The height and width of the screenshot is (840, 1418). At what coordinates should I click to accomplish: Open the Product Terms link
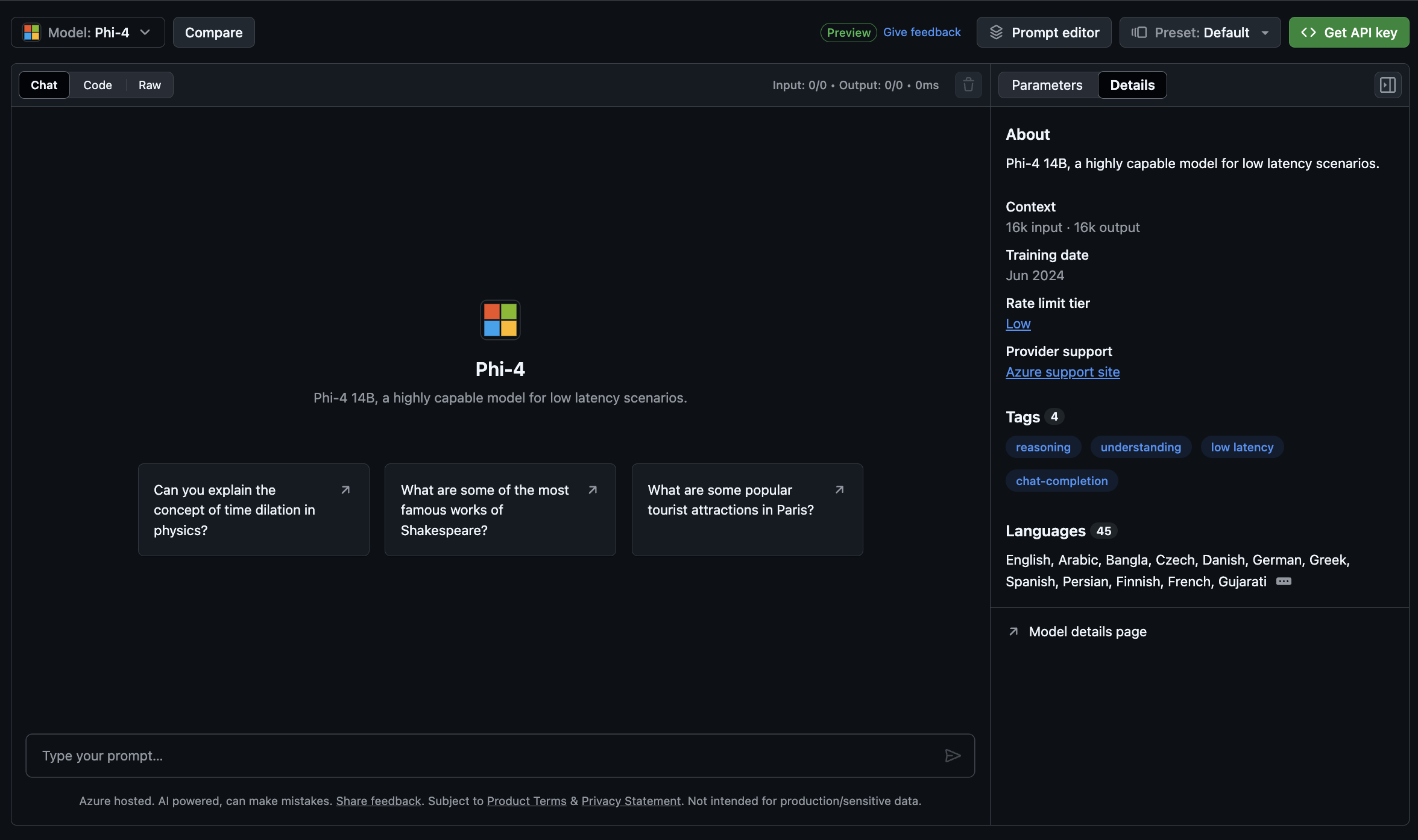(x=526, y=801)
